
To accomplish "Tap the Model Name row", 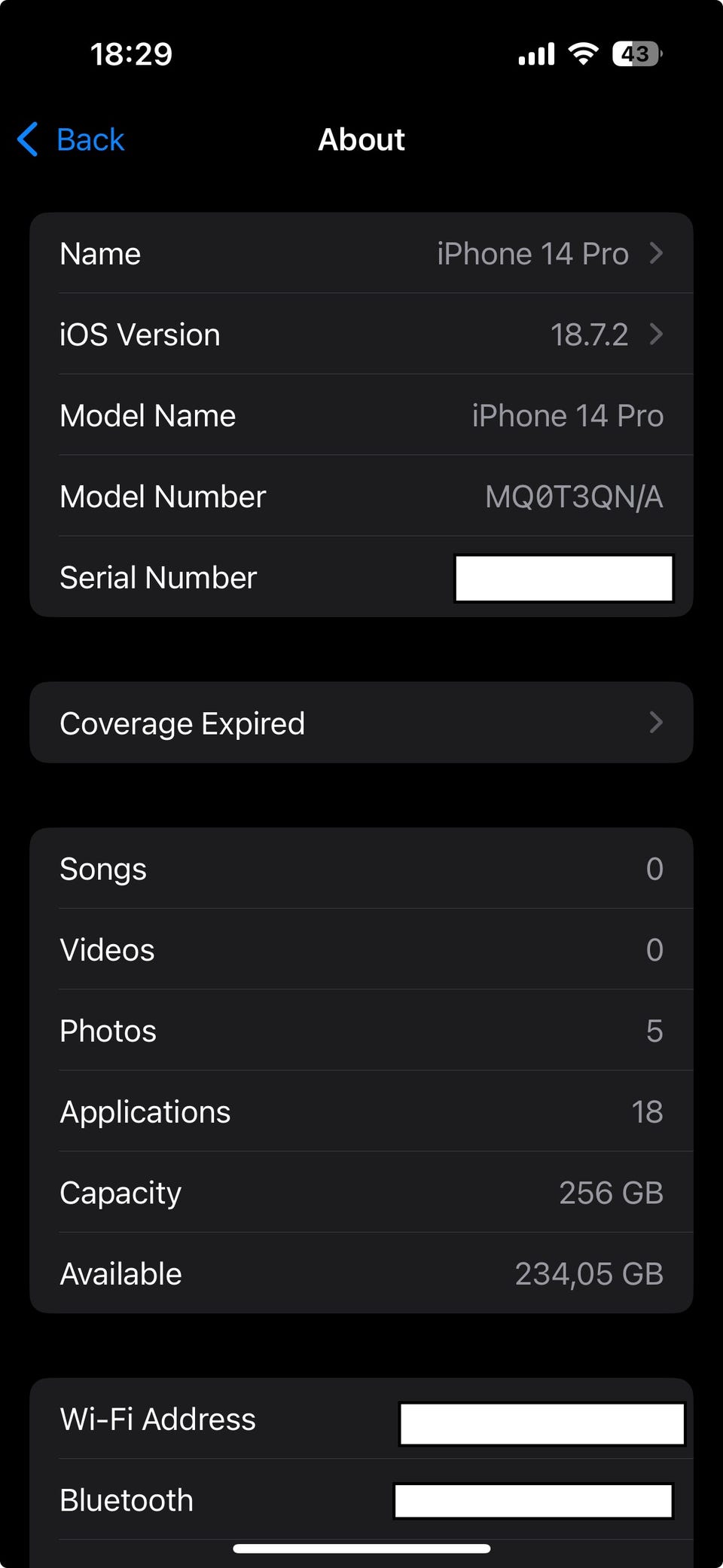I will tap(361, 415).
